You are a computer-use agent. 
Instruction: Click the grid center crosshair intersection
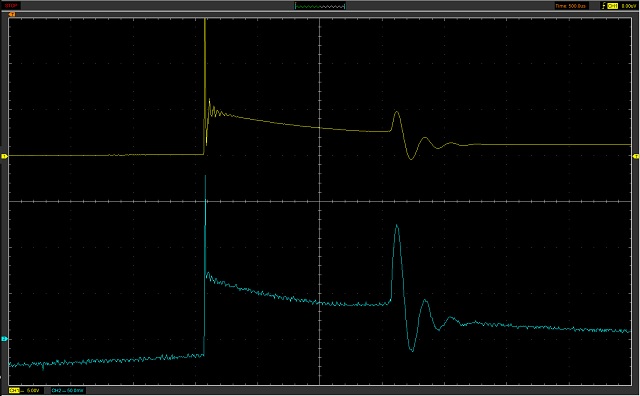320,201
